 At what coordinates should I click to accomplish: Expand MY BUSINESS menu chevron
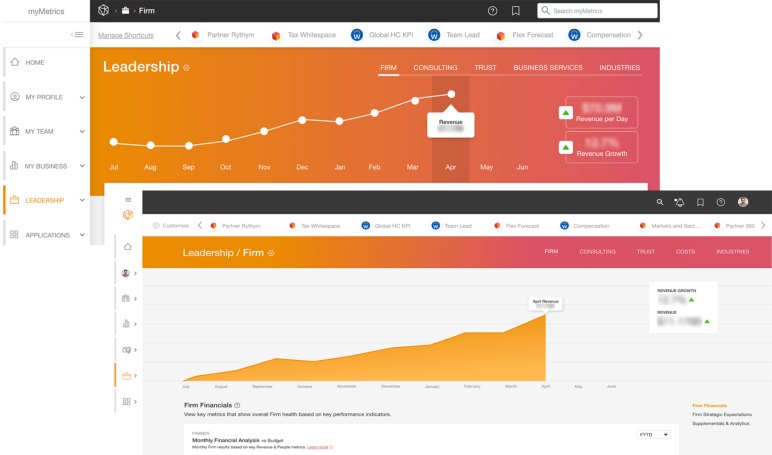[x=82, y=166]
